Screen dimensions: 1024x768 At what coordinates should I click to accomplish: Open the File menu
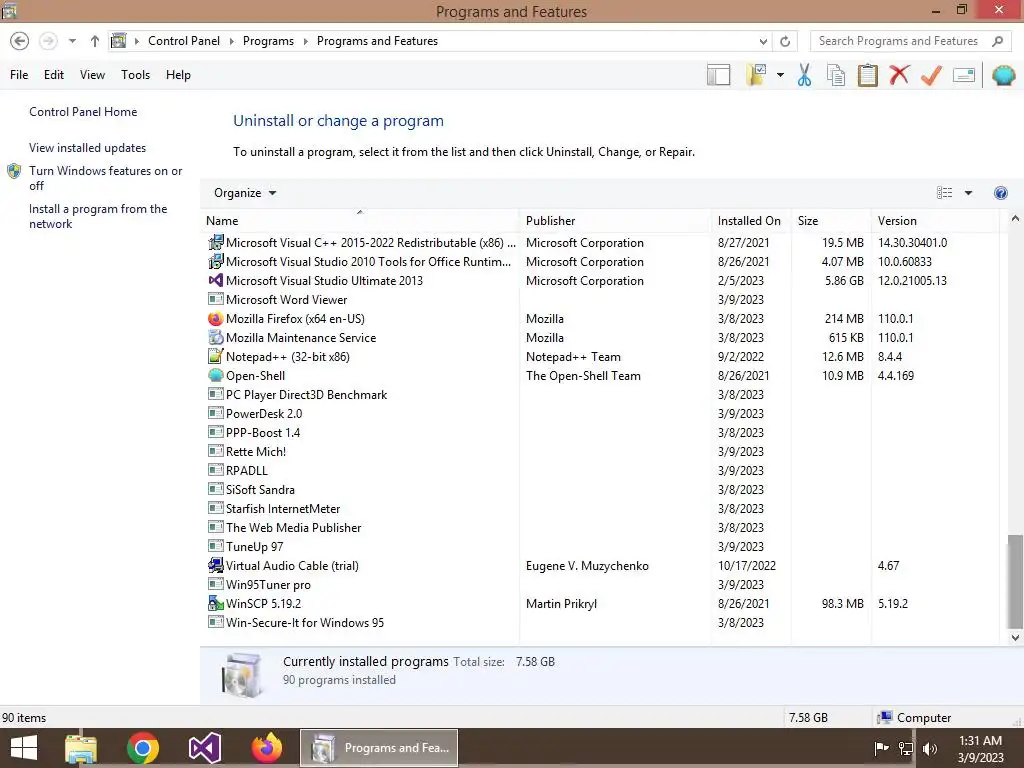point(19,75)
